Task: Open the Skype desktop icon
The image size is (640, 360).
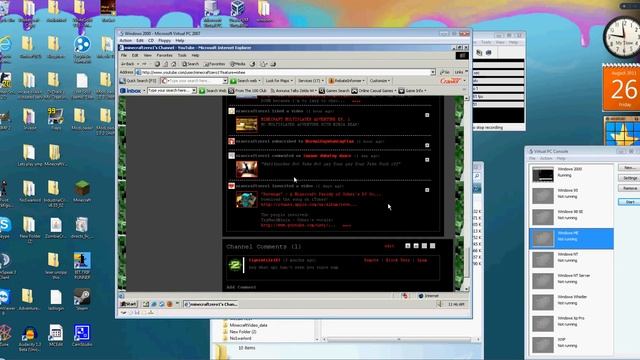Action: point(5,227)
